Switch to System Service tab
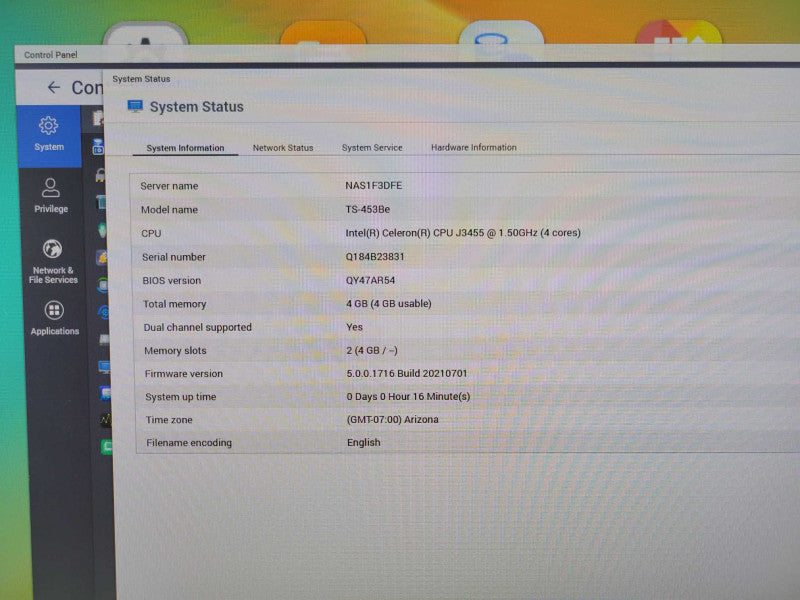Viewport: 800px width, 600px height. pos(372,147)
